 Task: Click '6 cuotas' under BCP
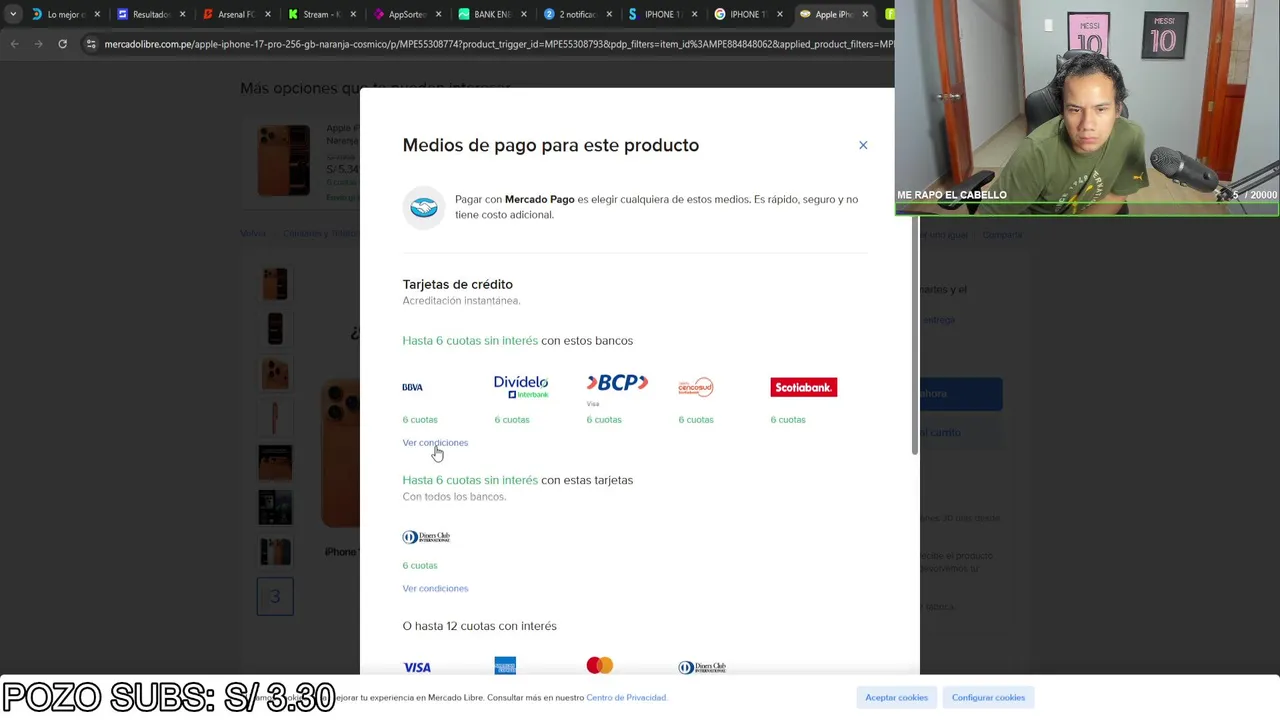pyautogui.click(x=604, y=419)
